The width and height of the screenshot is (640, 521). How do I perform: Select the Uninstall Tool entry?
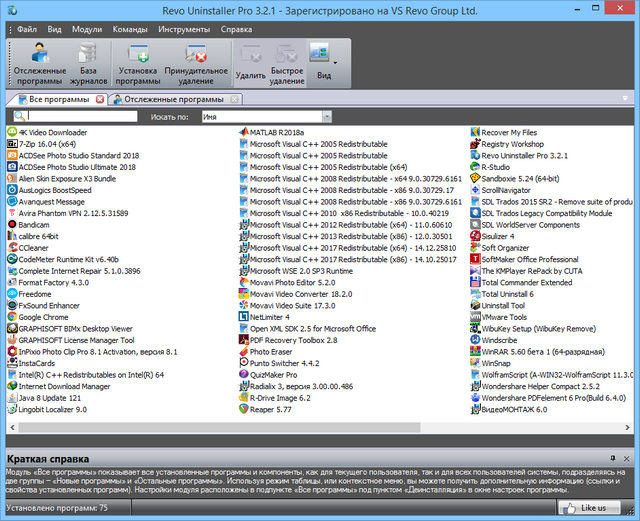click(x=497, y=305)
